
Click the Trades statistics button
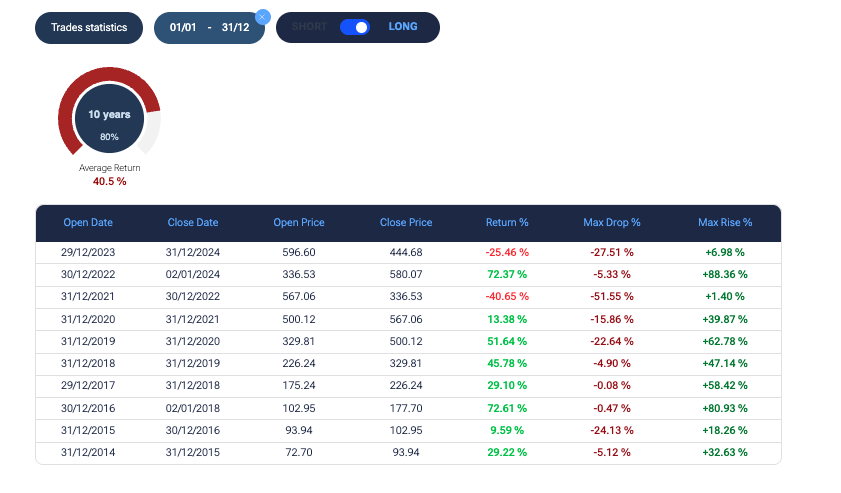[x=89, y=27]
